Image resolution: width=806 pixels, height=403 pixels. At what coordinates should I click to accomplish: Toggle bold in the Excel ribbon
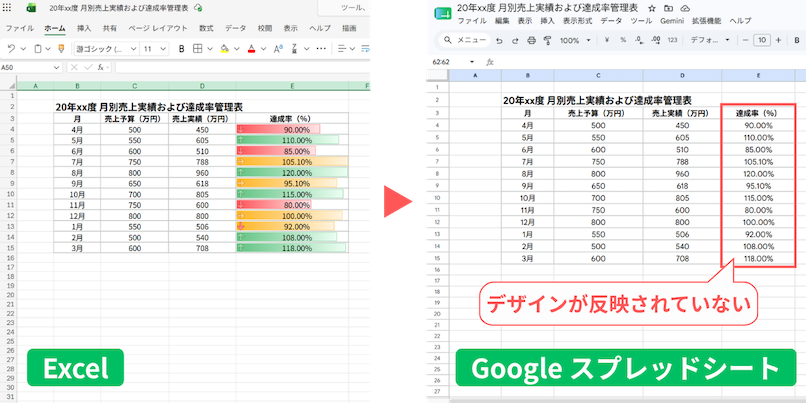click(x=181, y=49)
